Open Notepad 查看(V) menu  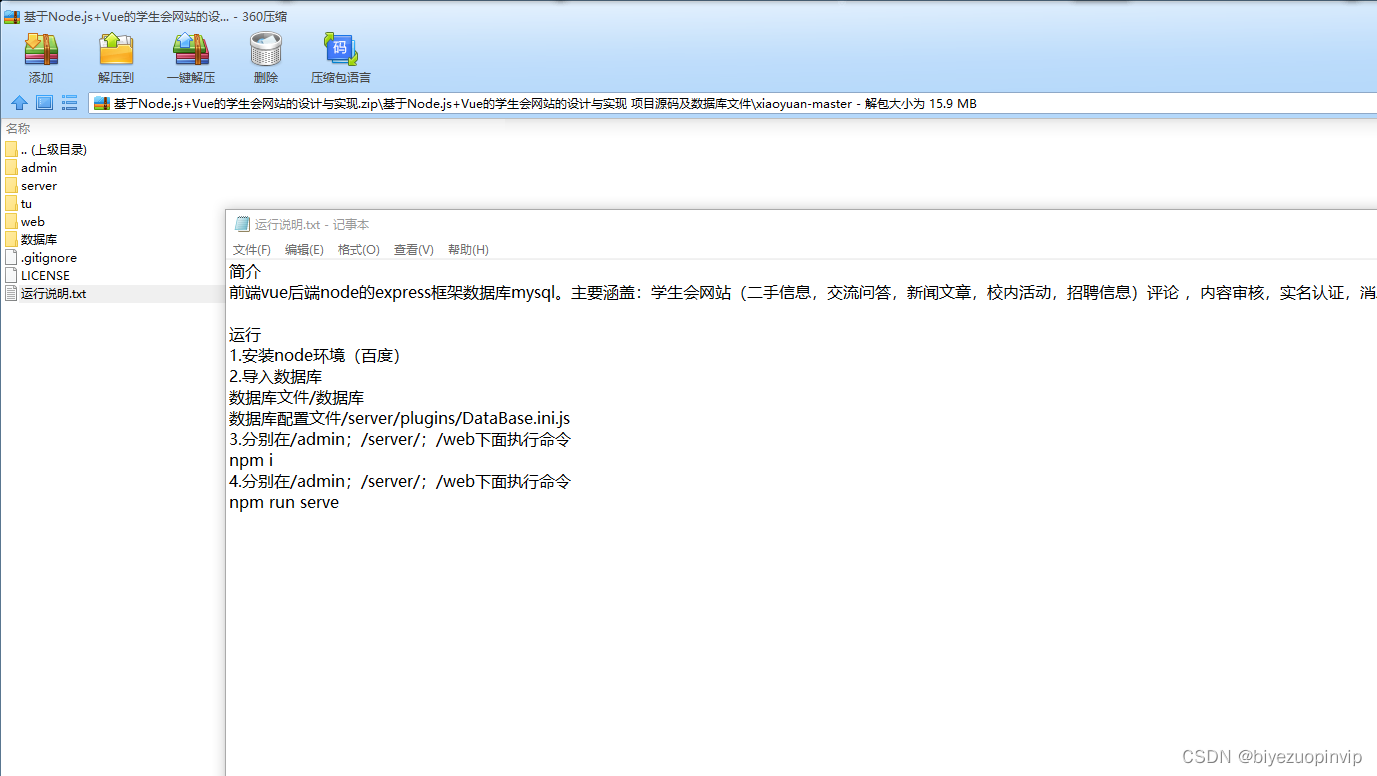point(414,250)
